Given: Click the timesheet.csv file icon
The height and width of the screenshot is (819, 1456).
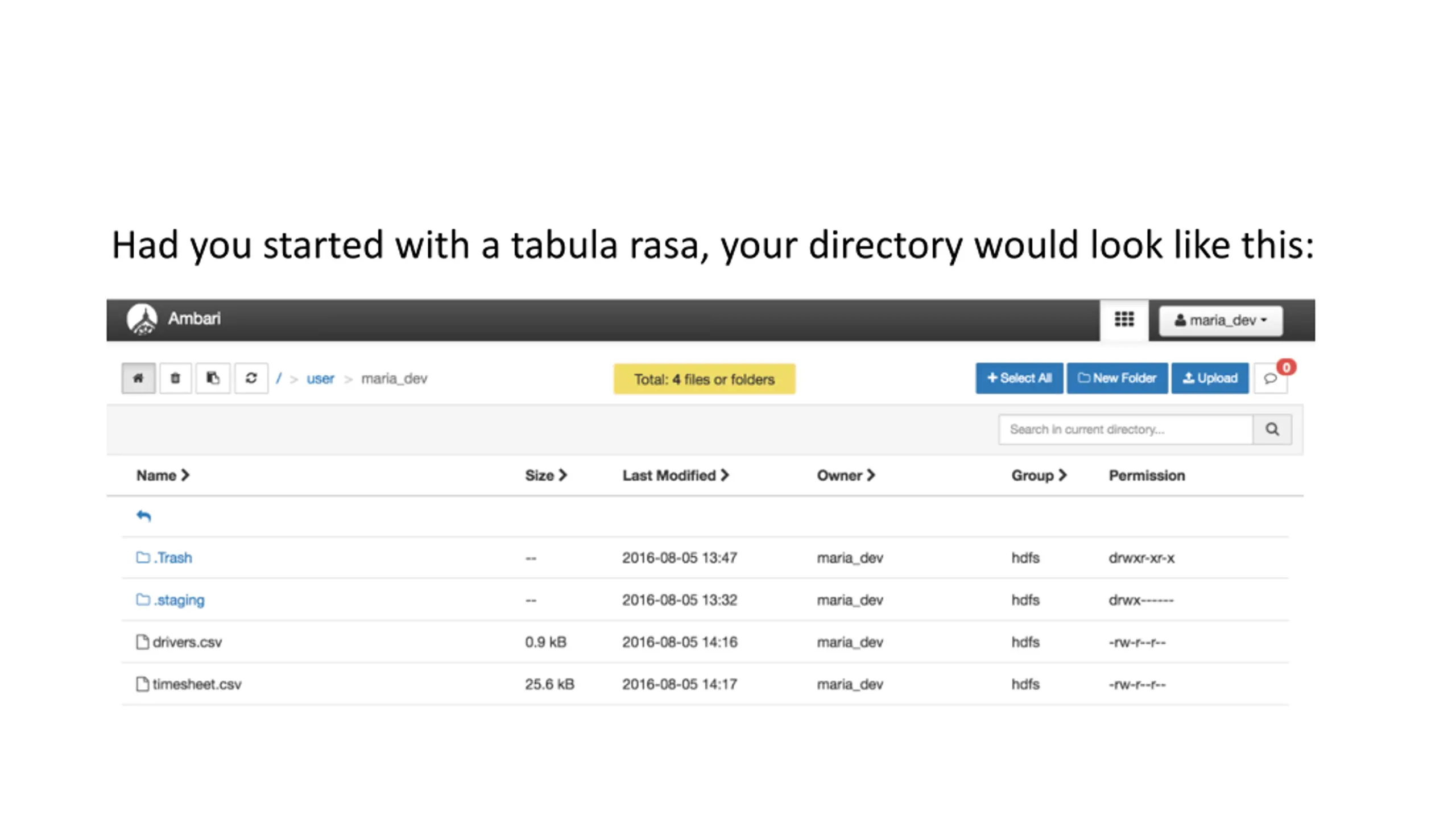Looking at the screenshot, I should pyautogui.click(x=142, y=684).
